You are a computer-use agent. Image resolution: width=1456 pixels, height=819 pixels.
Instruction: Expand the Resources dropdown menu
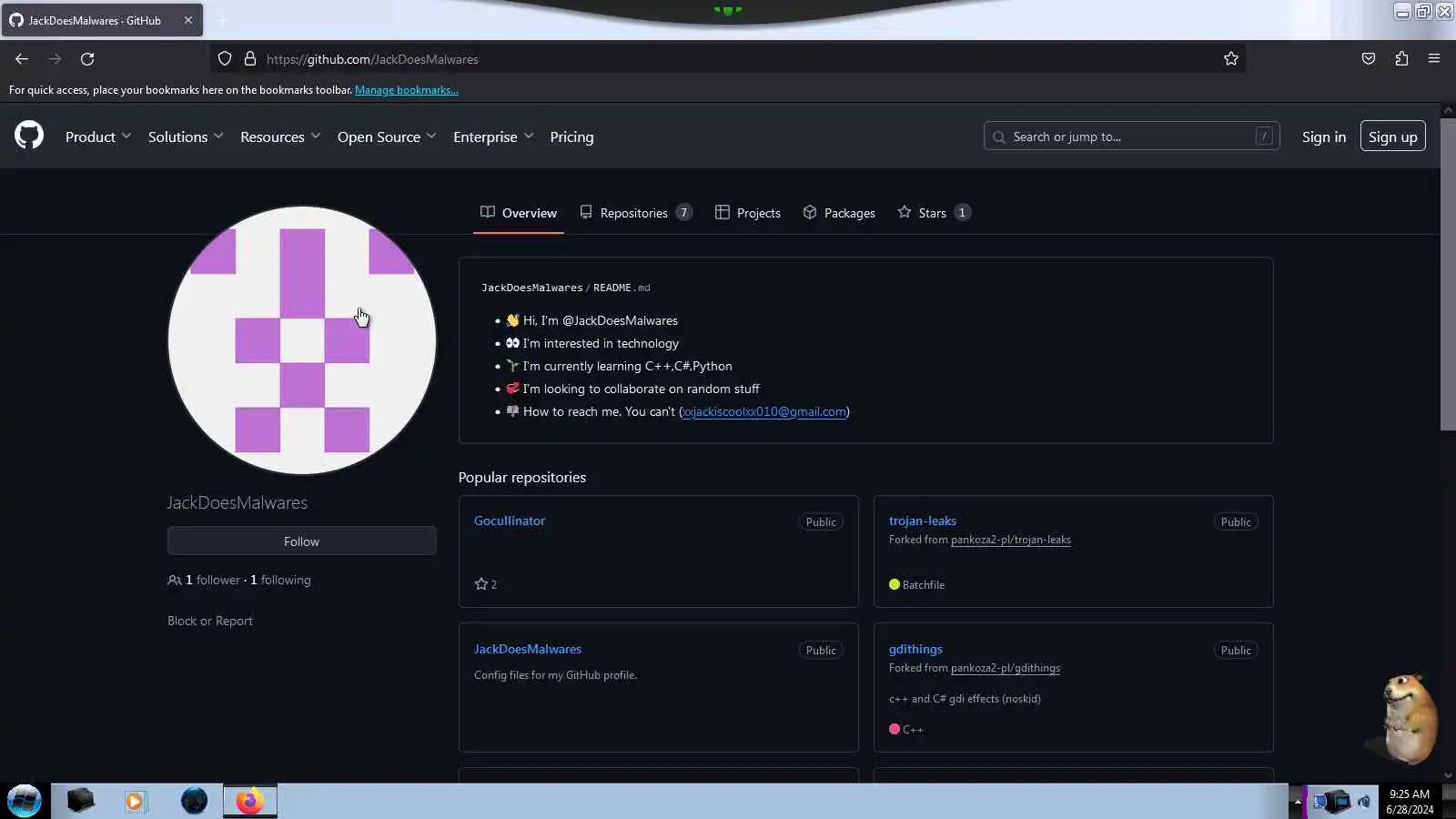[280, 136]
